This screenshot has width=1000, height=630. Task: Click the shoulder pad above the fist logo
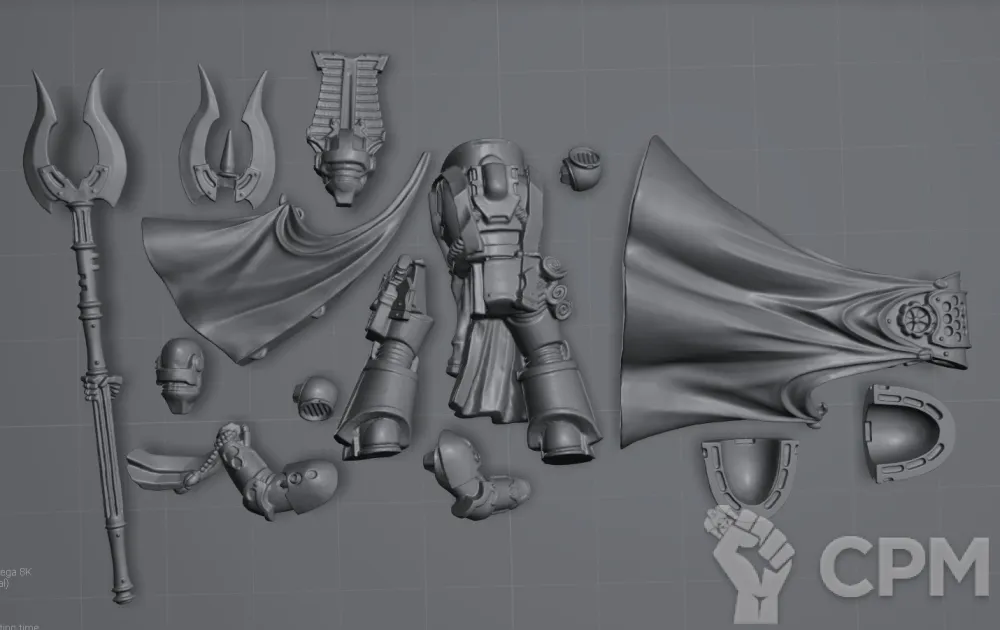click(750, 472)
